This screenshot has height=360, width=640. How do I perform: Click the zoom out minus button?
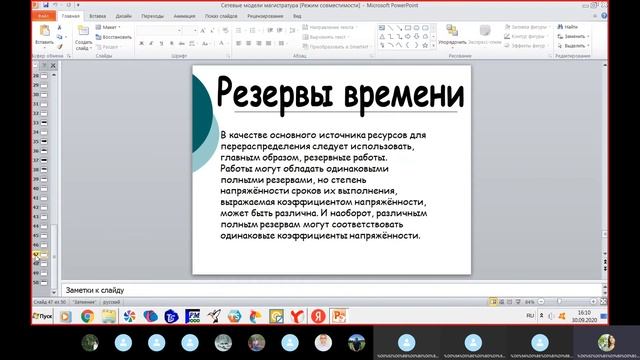point(541,302)
